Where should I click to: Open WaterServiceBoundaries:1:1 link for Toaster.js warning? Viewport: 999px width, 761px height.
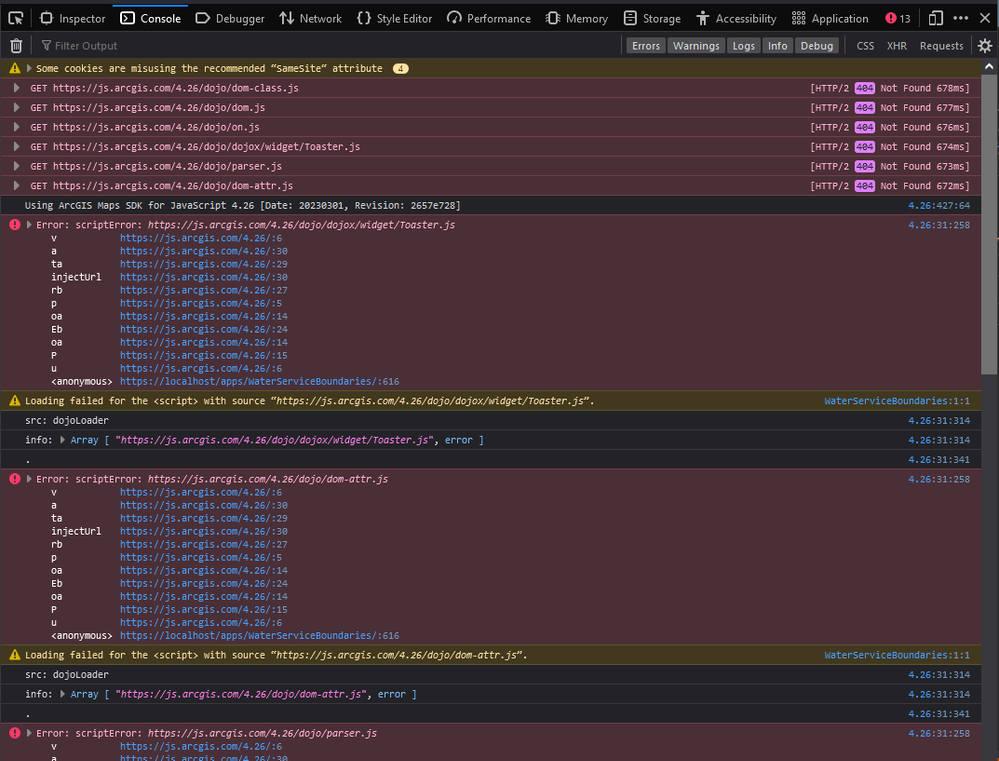896,401
